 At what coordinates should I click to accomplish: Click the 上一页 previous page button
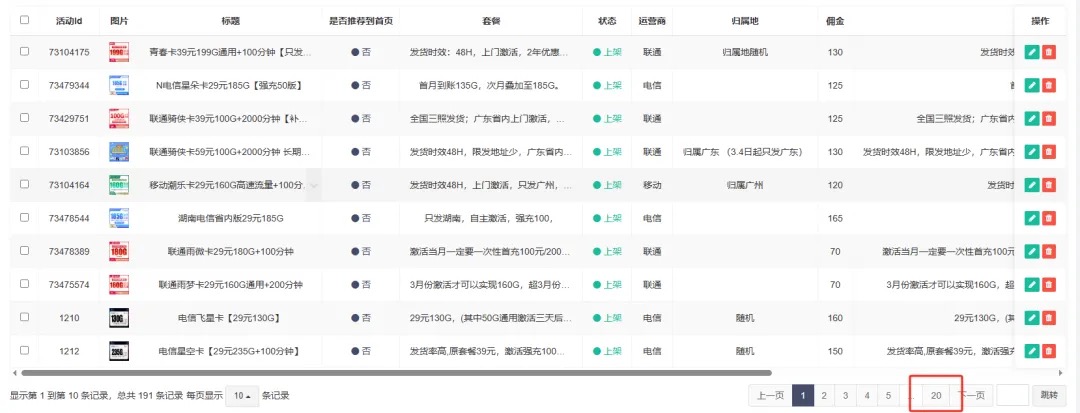click(770, 396)
